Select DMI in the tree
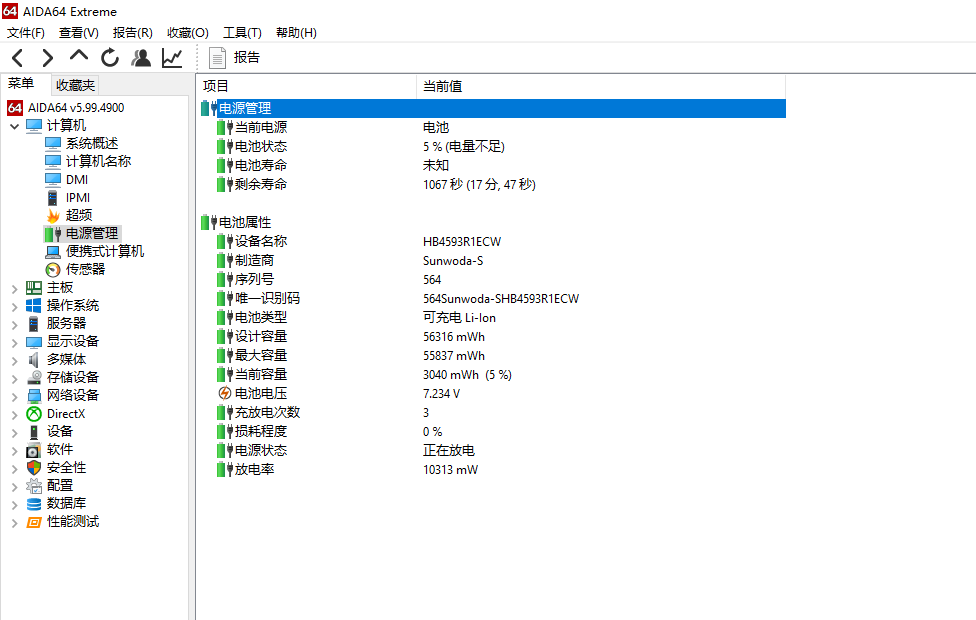Screen dimensions: 976x620 [77, 179]
